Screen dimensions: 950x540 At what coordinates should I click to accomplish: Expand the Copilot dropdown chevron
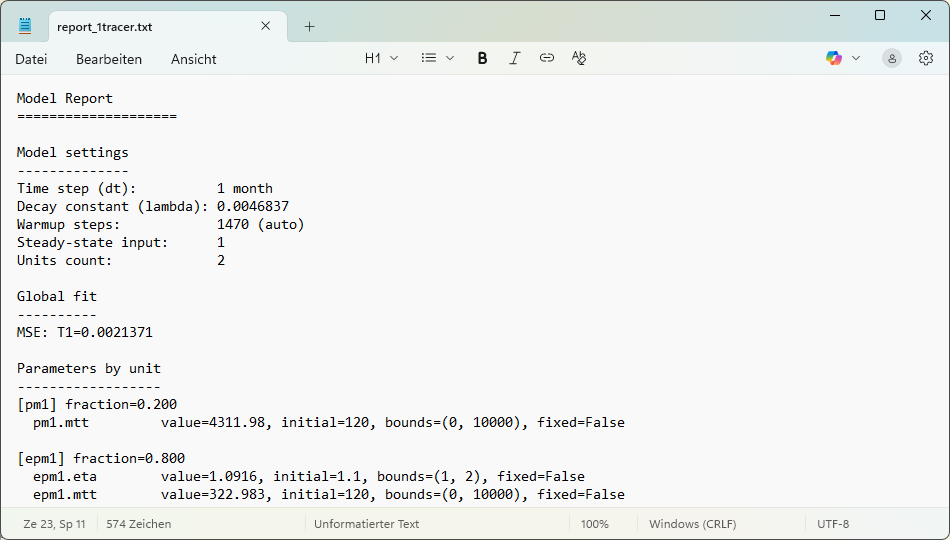pyautogui.click(x=855, y=58)
